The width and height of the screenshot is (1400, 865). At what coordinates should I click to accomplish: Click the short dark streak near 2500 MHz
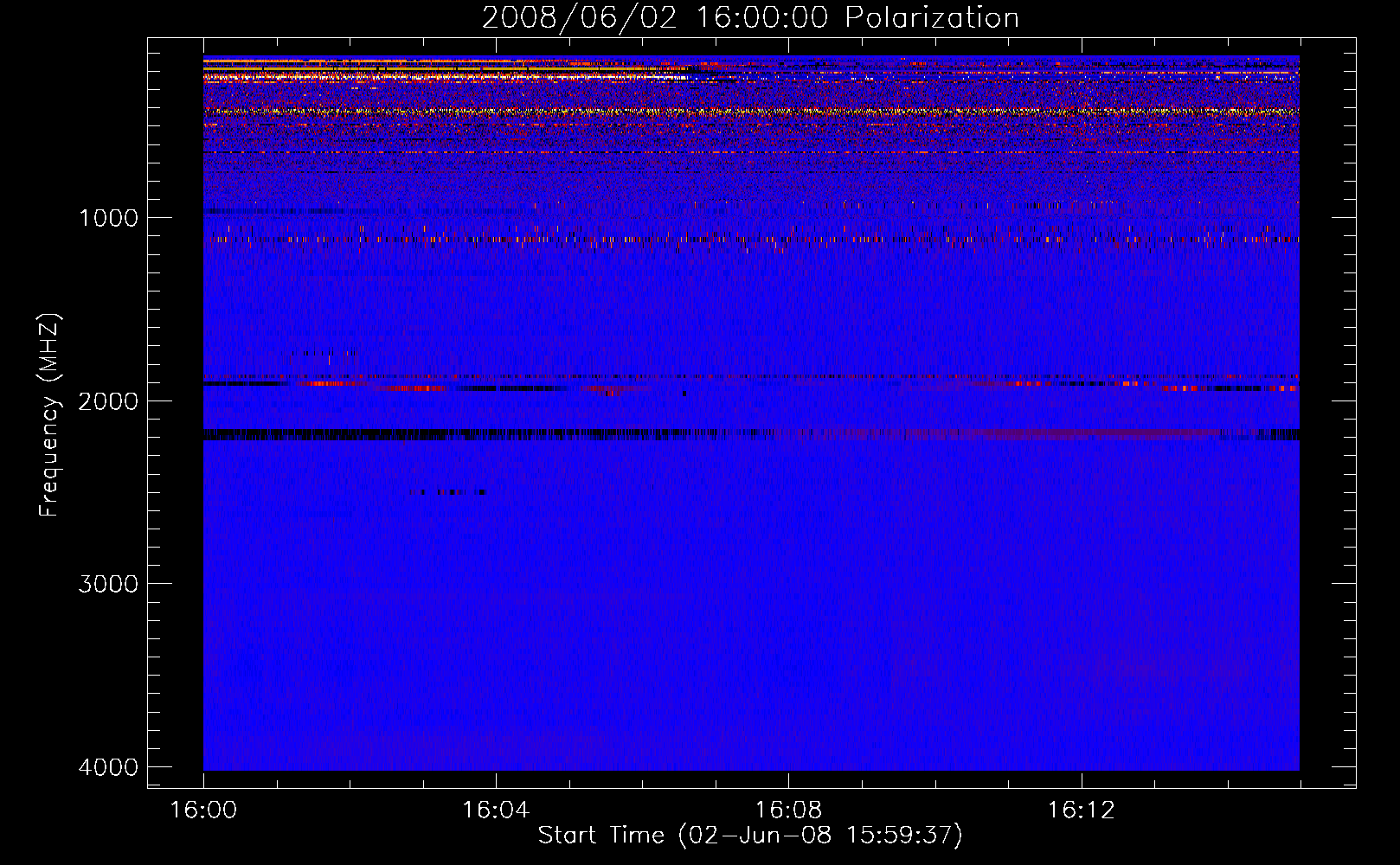pos(447,492)
